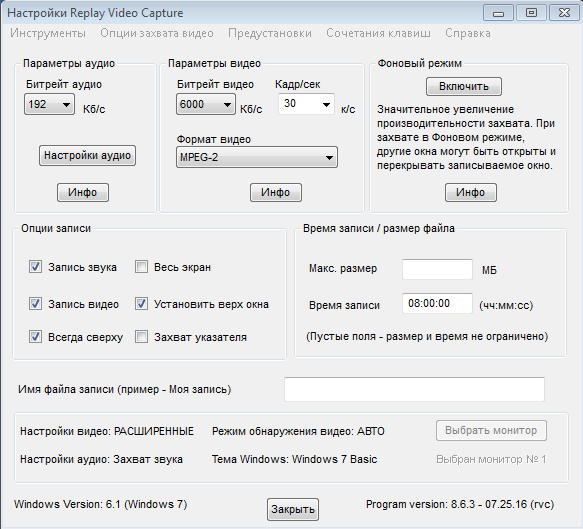Image resolution: width=583 pixels, height=529 pixels.
Task: Open the video format MPEG-2 dropdown
Action: pos(257,157)
